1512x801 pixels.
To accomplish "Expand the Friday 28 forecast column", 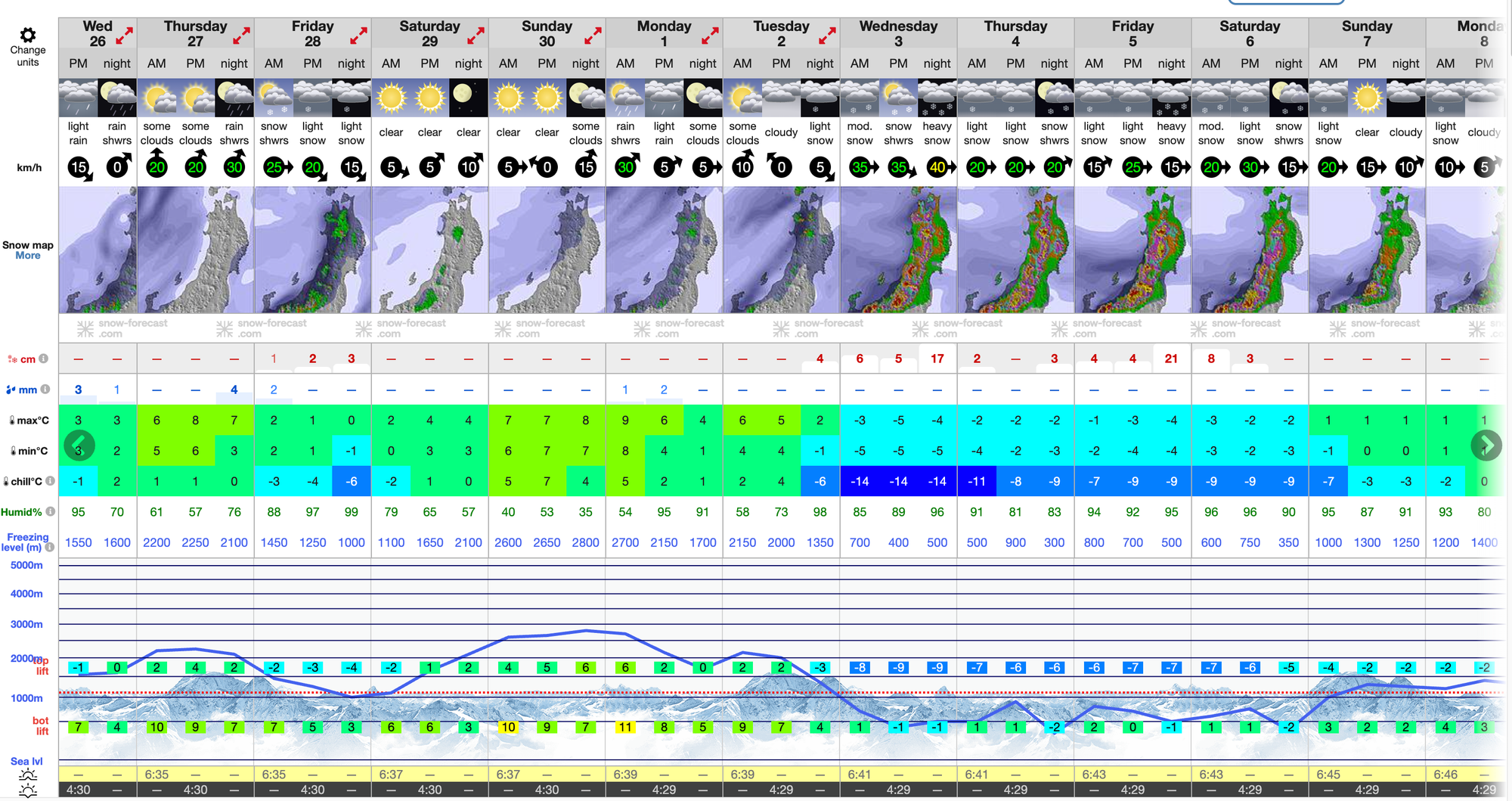I will tap(359, 35).
